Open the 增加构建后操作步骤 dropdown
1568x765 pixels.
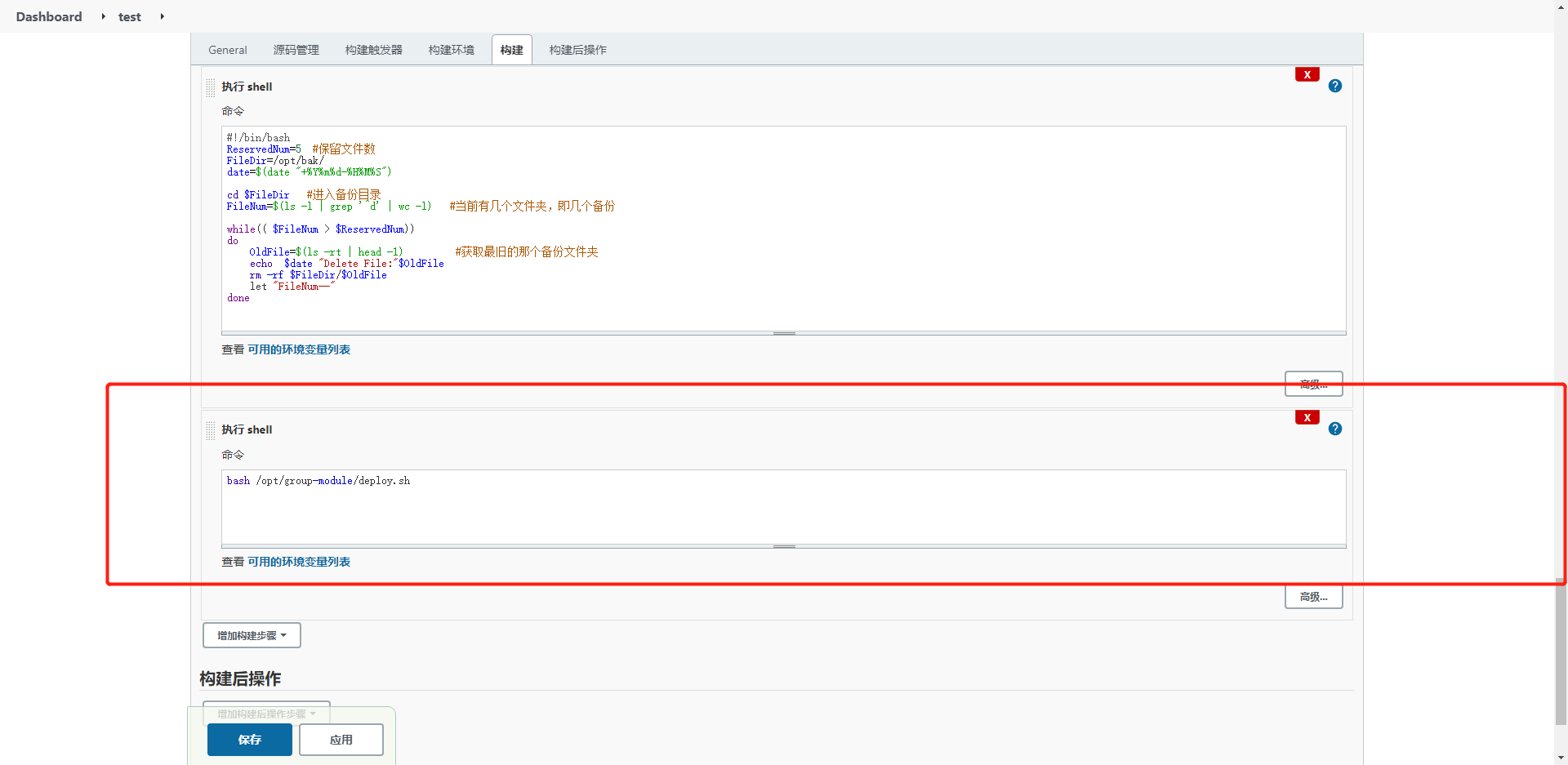point(266,713)
